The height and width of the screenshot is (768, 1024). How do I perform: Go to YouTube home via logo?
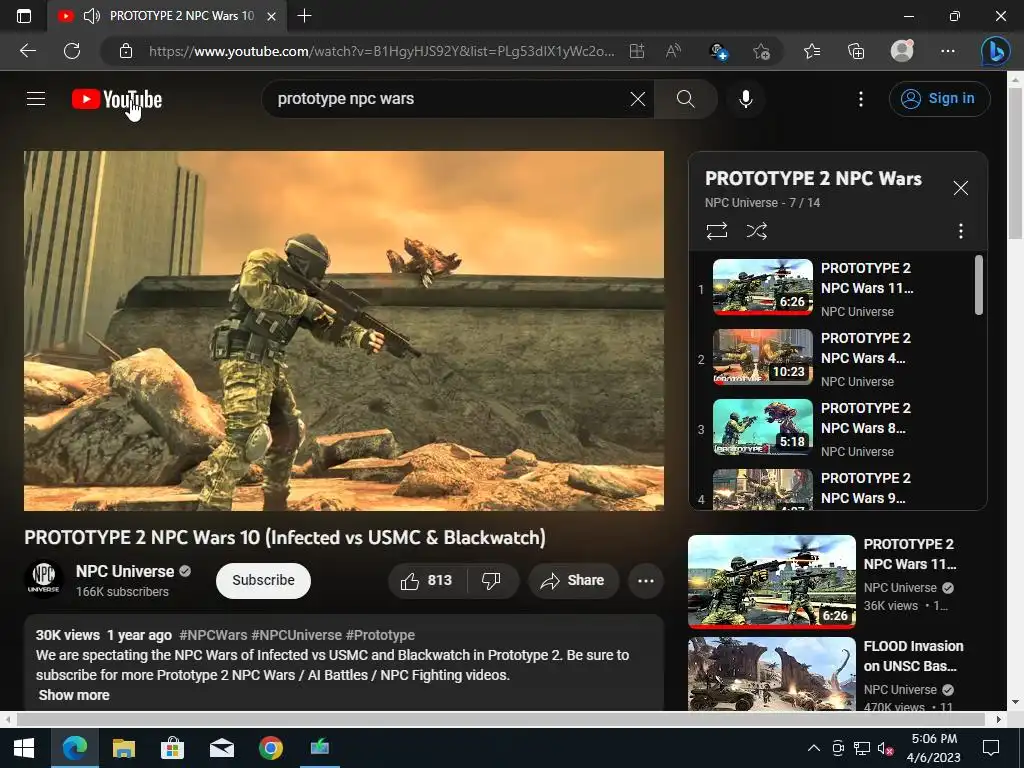coord(117,99)
